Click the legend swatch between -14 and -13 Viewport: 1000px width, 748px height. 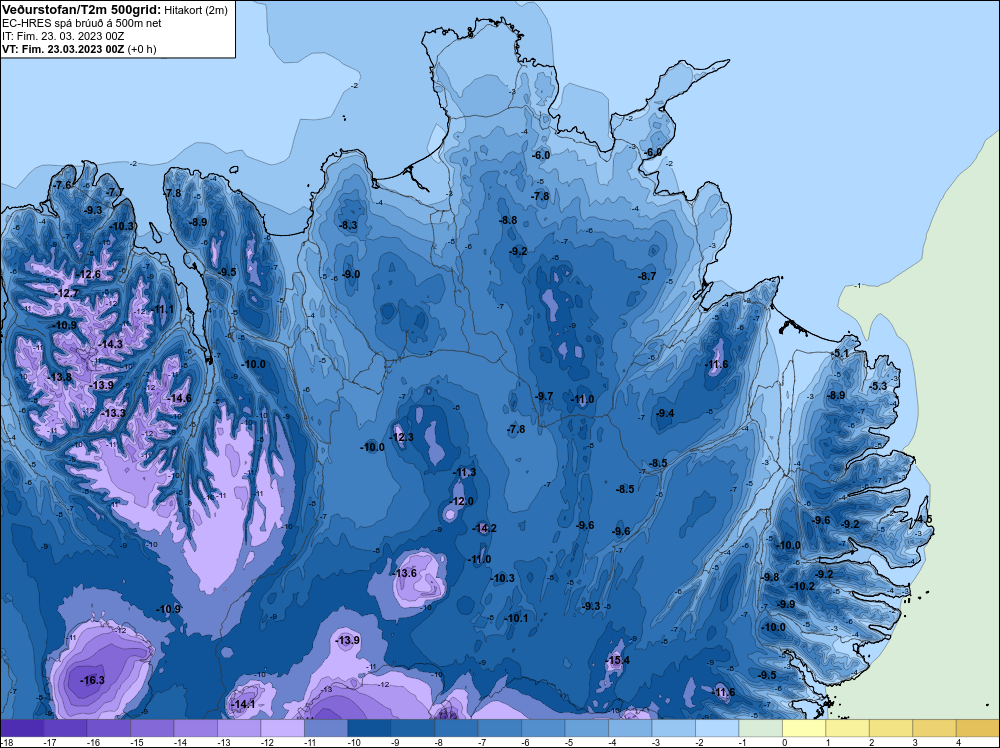point(195,728)
